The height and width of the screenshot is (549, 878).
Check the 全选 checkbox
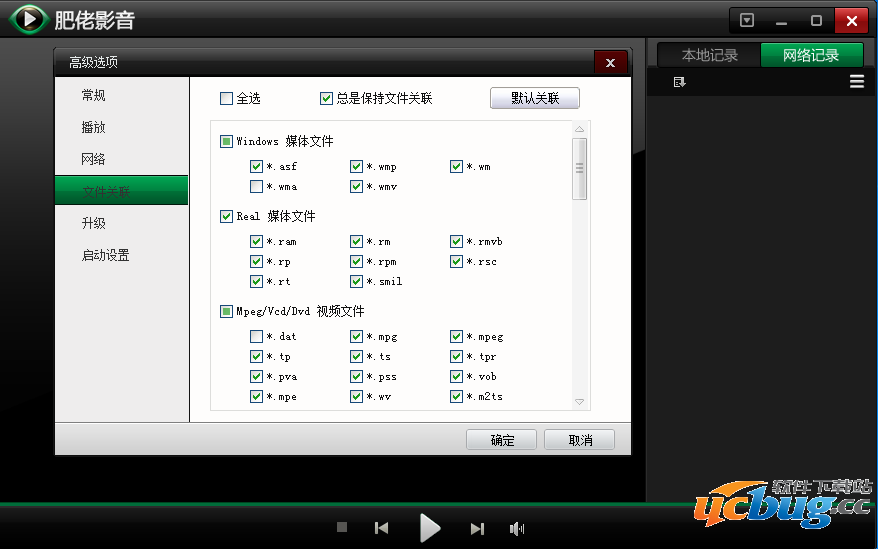[x=226, y=99]
